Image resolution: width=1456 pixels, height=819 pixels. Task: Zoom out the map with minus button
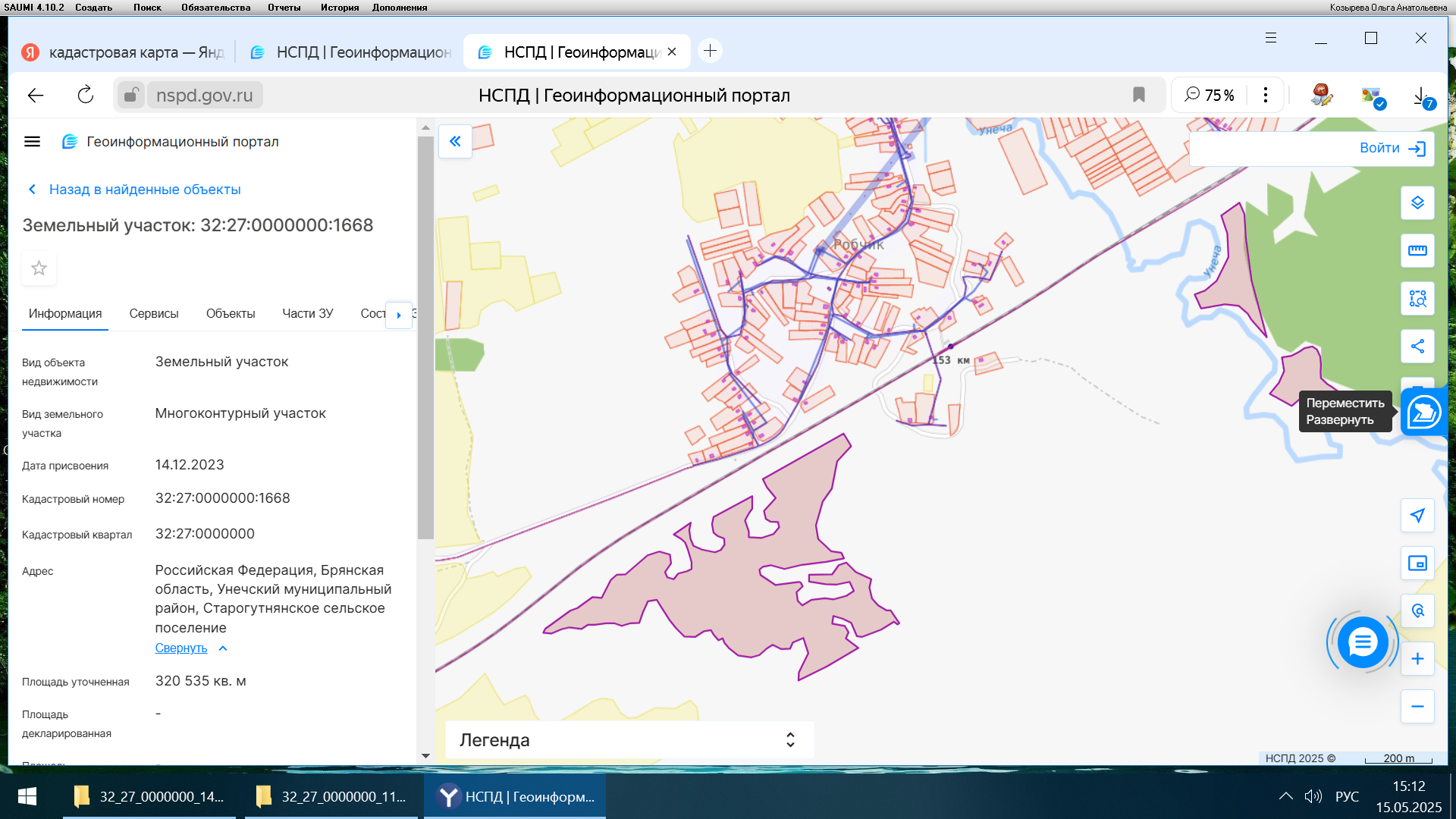click(1417, 707)
